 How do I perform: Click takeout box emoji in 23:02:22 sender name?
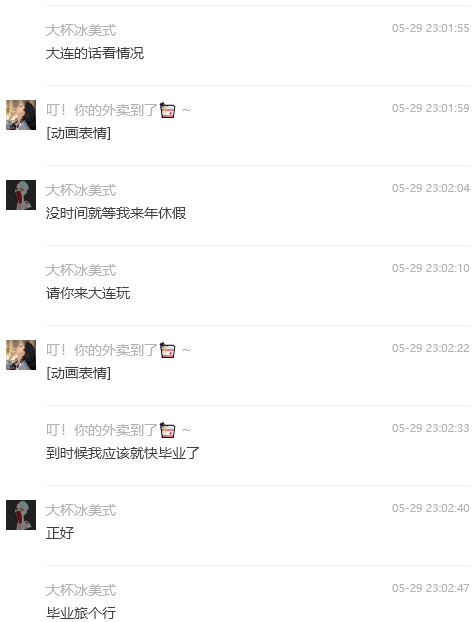[x=167, y=350]
